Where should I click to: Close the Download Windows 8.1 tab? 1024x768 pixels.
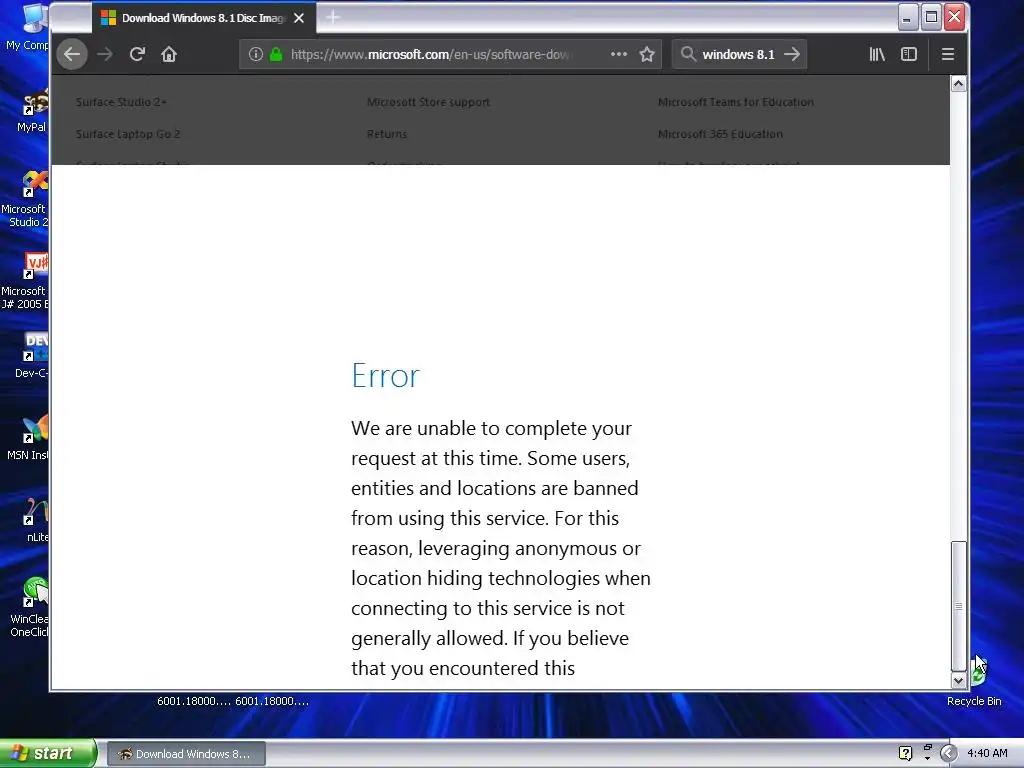pos(299,18)
